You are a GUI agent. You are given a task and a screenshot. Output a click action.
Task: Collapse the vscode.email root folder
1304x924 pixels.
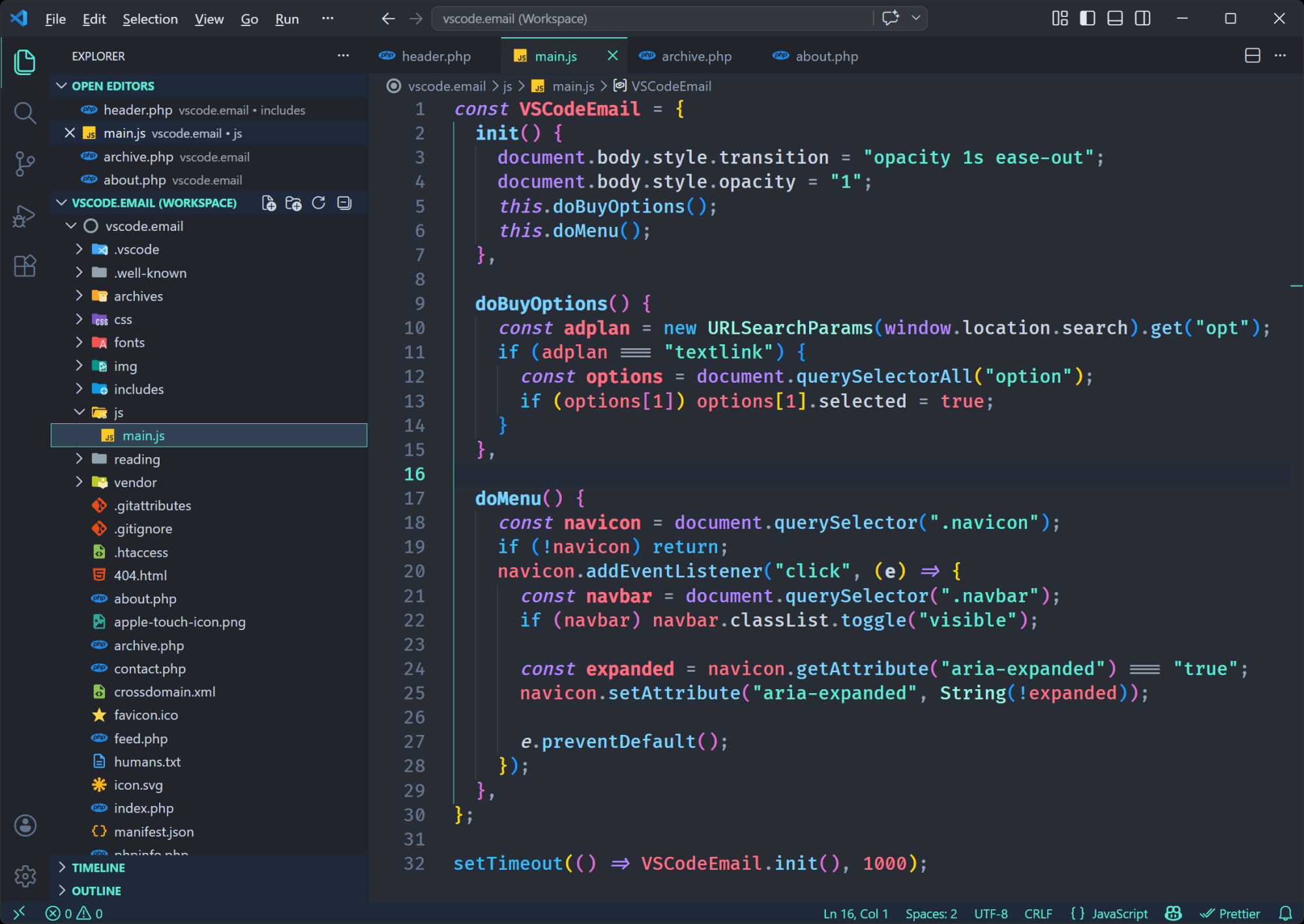71,226
